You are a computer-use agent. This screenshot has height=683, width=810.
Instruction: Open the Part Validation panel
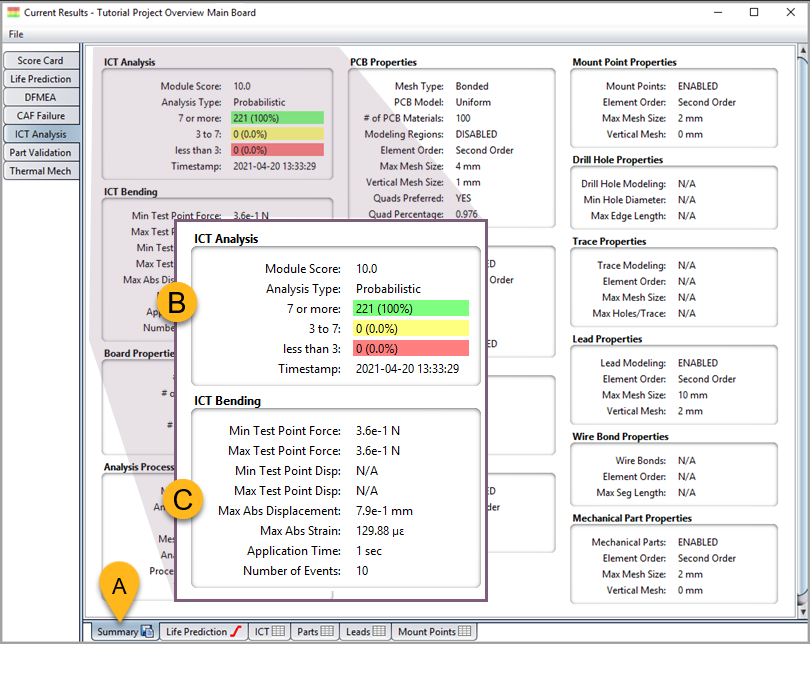(x=40, y=152)
